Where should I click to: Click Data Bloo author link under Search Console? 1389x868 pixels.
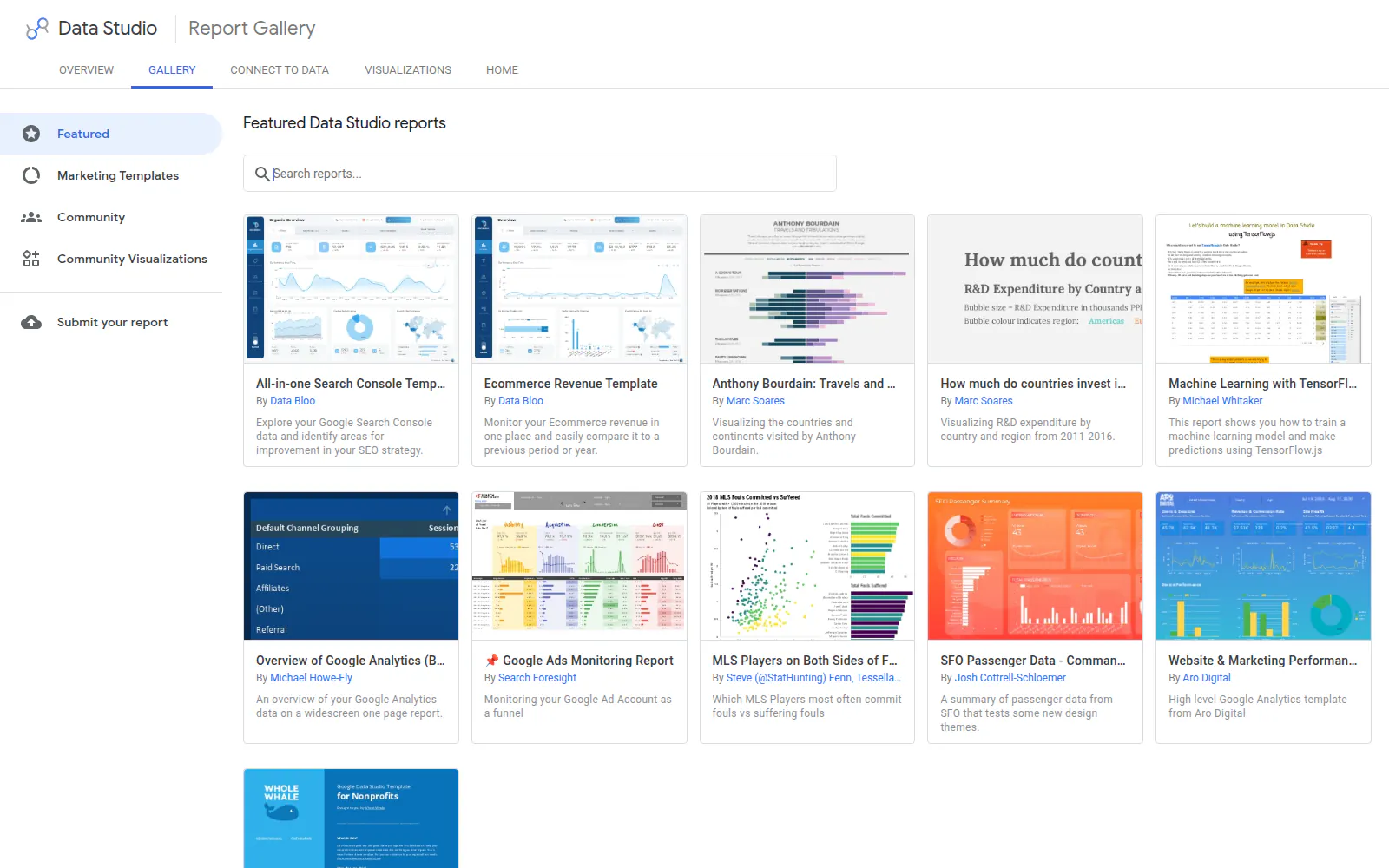pos(293,401)
